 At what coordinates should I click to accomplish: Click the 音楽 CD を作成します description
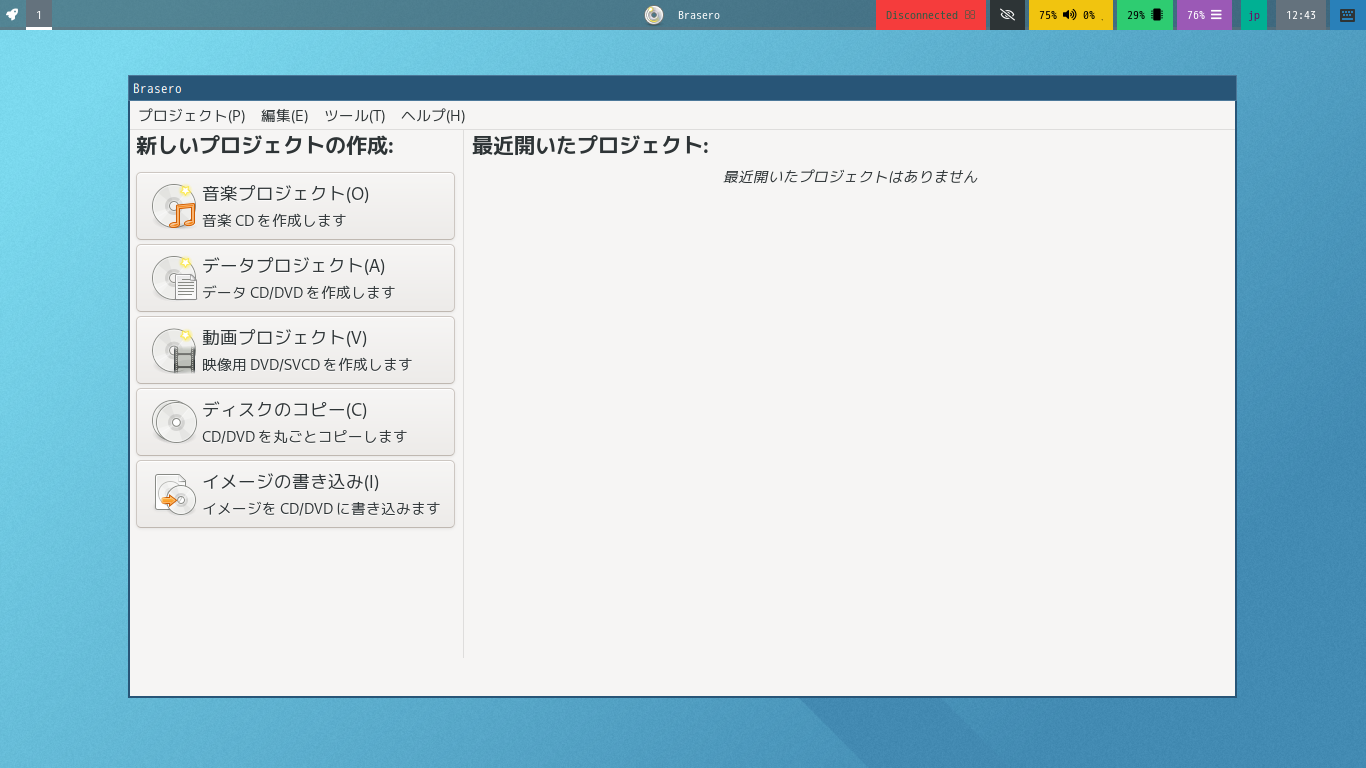(274, 220)
